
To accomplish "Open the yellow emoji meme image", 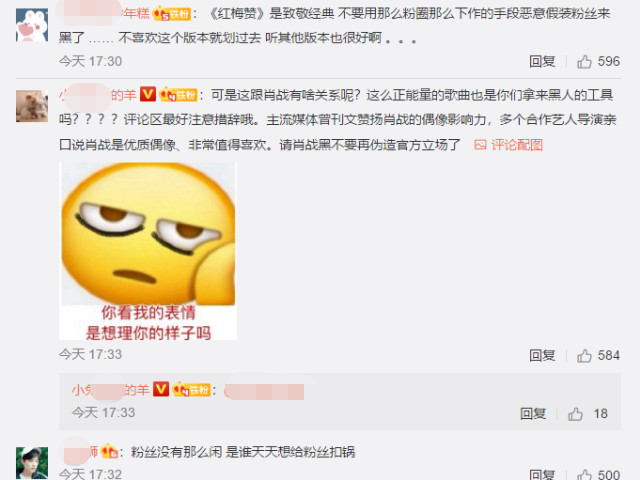I will pos(148,251).
